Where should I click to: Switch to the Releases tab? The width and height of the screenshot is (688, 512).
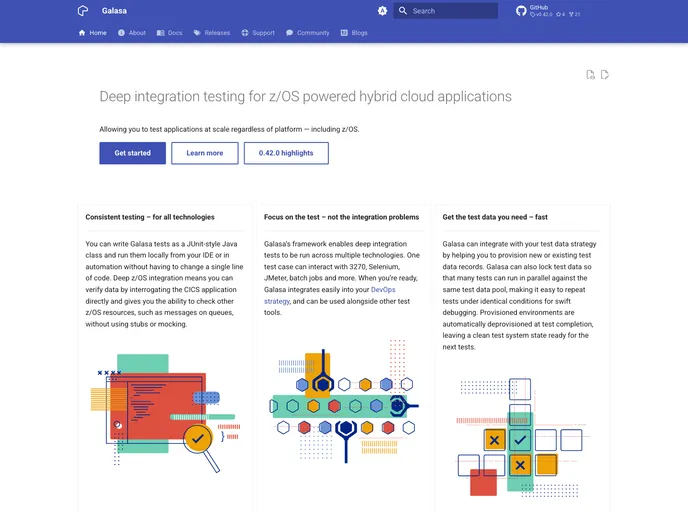[x=211, y=33]
